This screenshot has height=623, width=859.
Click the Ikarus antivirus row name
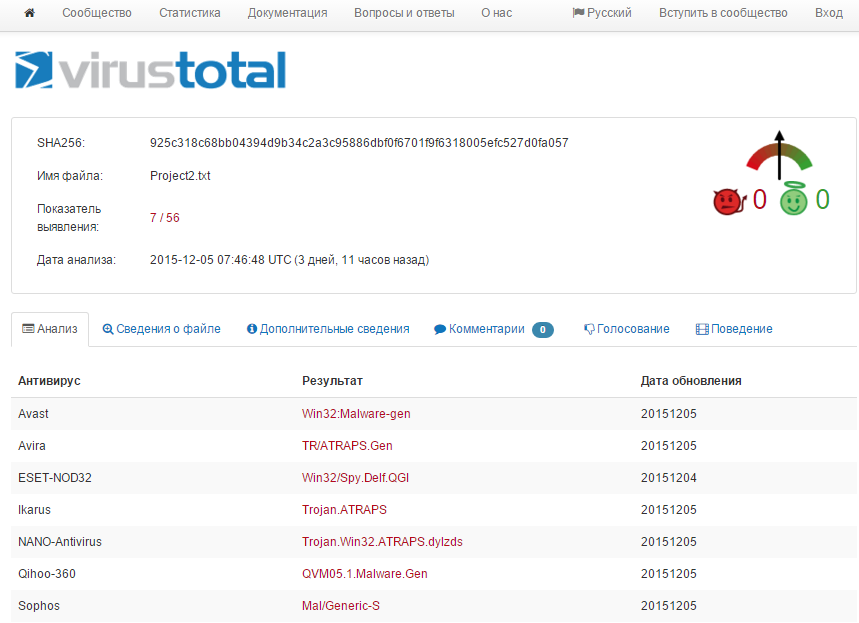pos(34,510)
